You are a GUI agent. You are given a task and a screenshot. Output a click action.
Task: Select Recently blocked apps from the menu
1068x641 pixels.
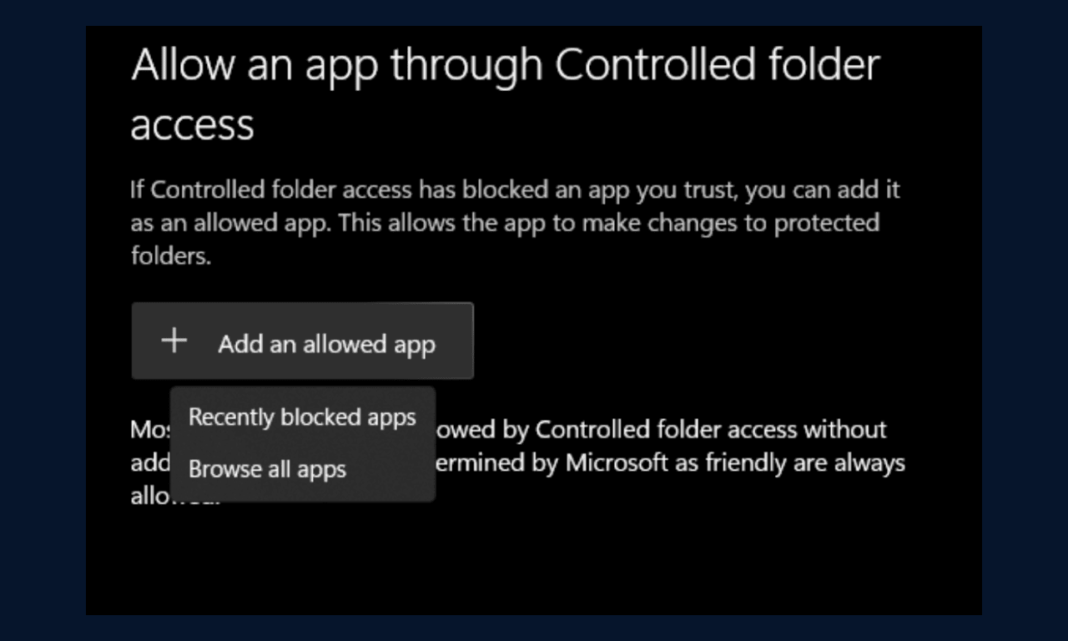pos(301,417)
